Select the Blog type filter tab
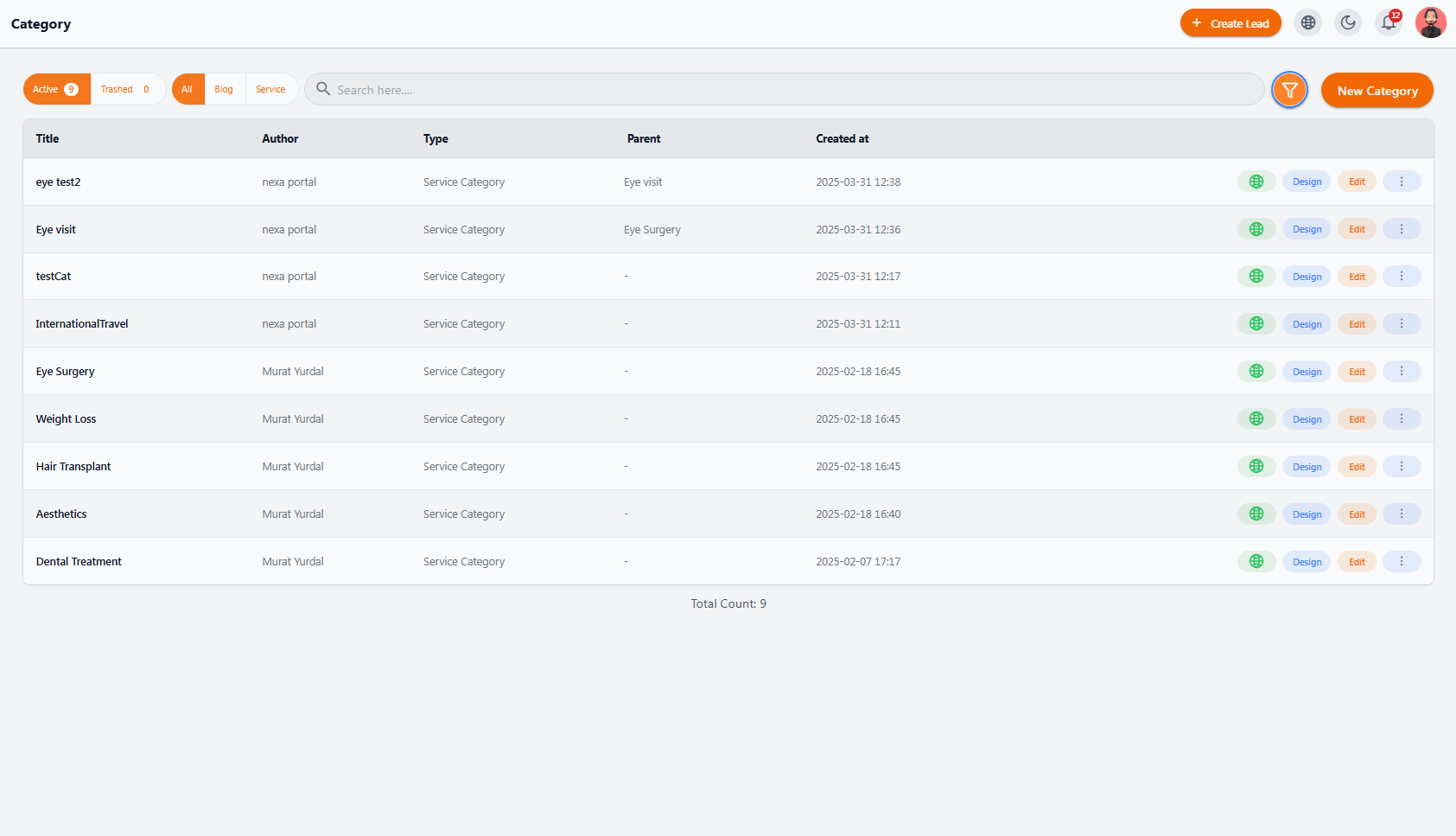 pos(225,89)
